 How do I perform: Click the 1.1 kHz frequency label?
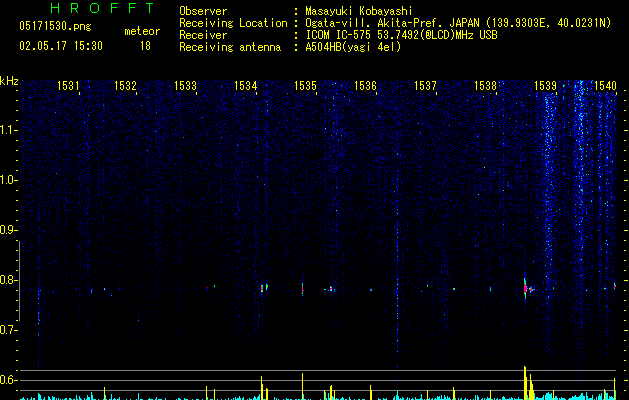click(x=8, y=130)
